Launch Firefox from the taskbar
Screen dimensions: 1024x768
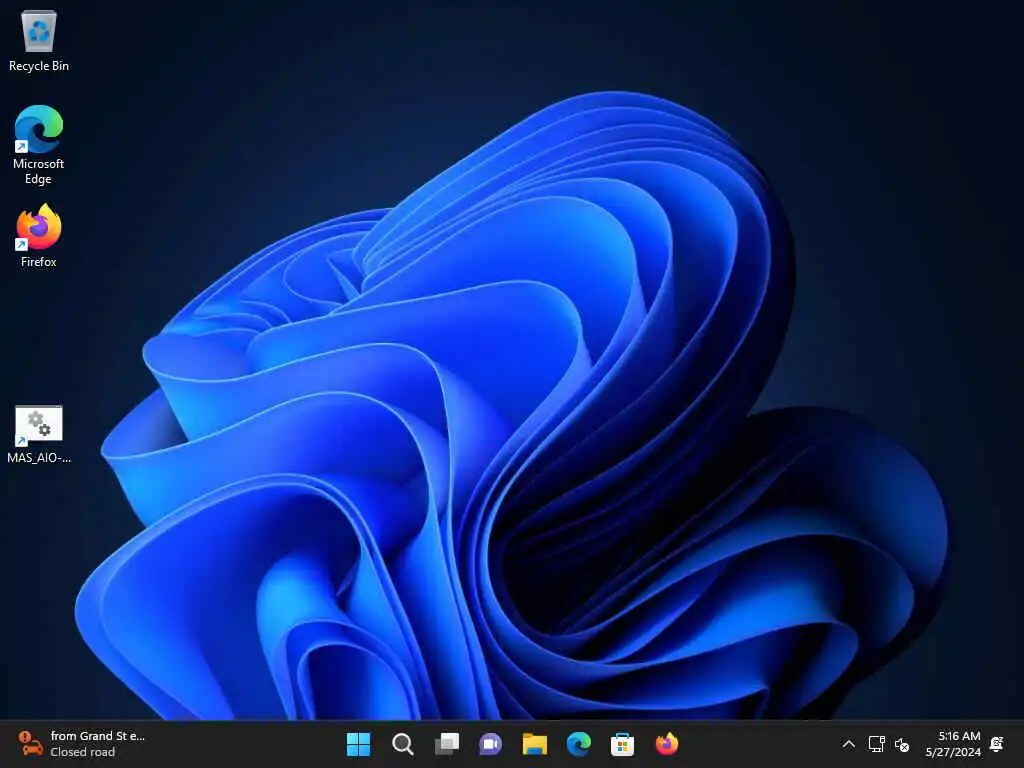667,744
